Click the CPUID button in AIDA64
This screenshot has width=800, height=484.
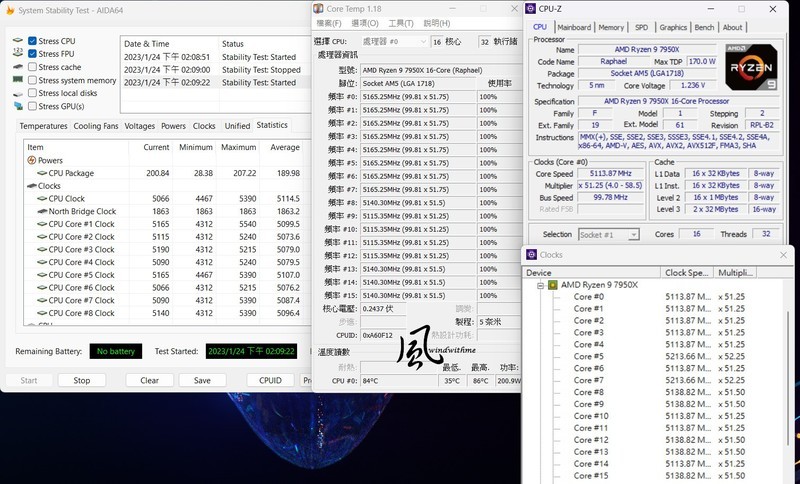pos(270,380)
